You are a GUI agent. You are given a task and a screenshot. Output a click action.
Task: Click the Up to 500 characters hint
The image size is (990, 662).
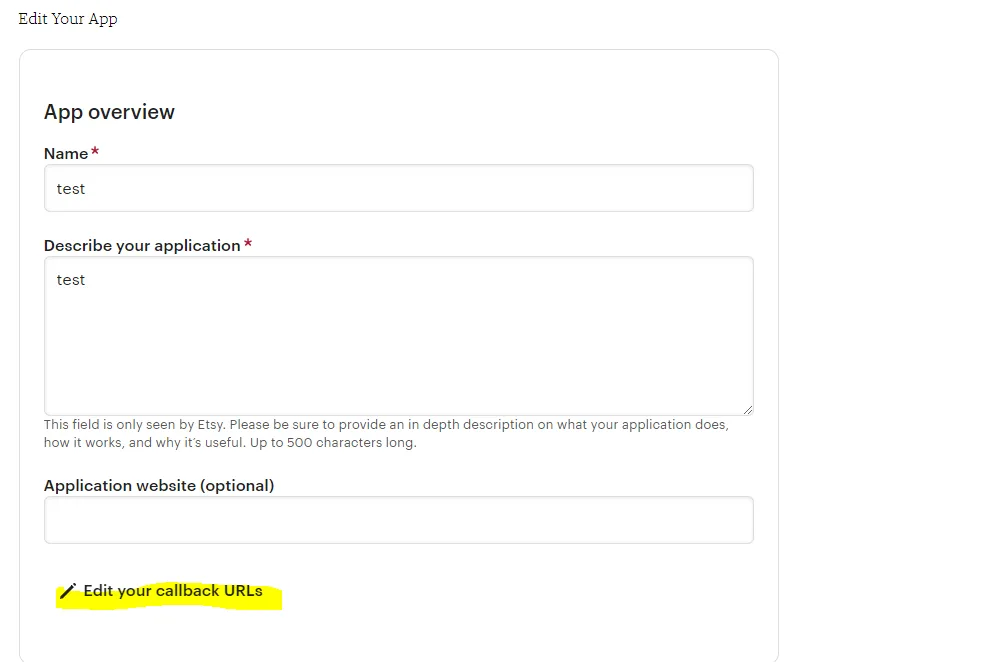pyautogui.click(x=333, y=442)
